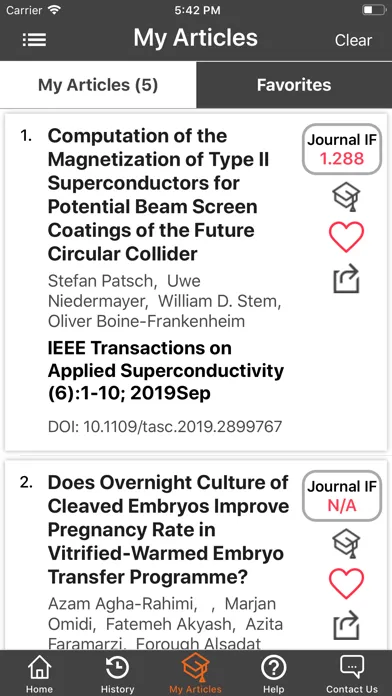View Journal IF 1.288 badge

pyautogui.click(x=342, y=149)
